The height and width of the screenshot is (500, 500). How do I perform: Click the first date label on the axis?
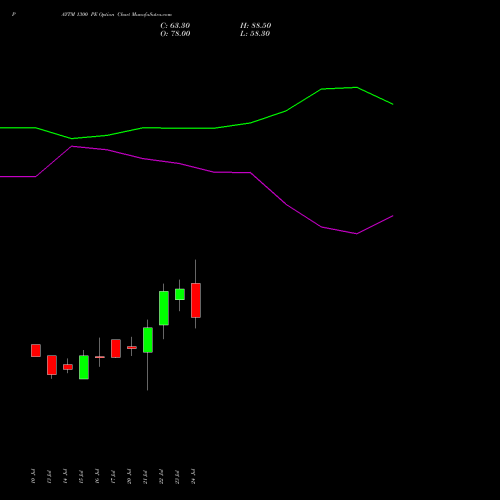coord(33,476)
